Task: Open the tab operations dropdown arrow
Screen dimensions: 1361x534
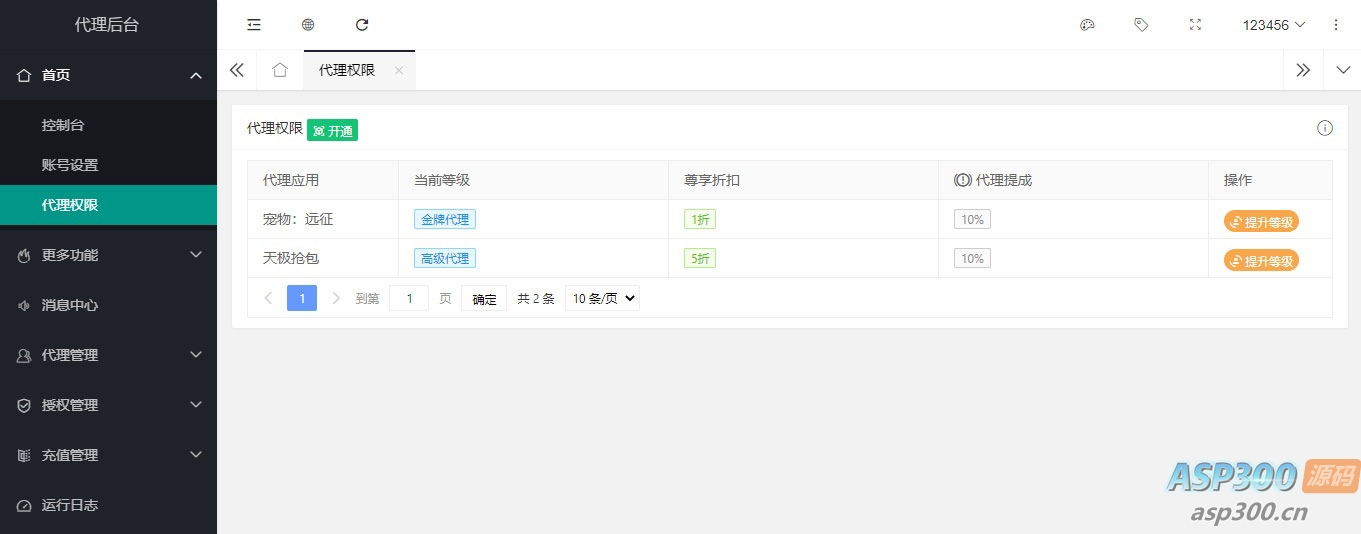Action: click(1342, 70)
